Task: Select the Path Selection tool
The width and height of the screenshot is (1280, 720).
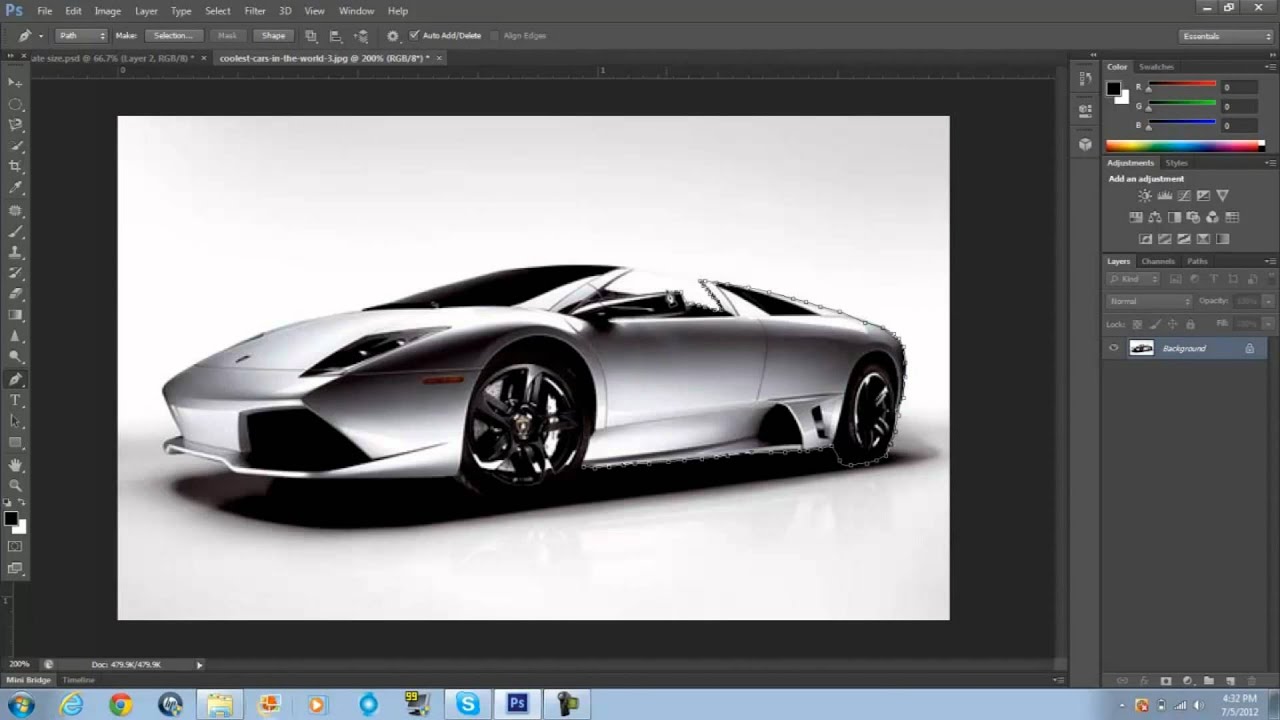Action: click(x=15, y=421)
